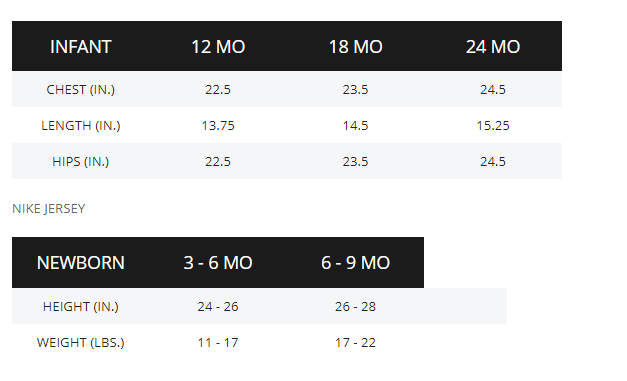Click the CHEST (IN.) row label

coord(80,90)
